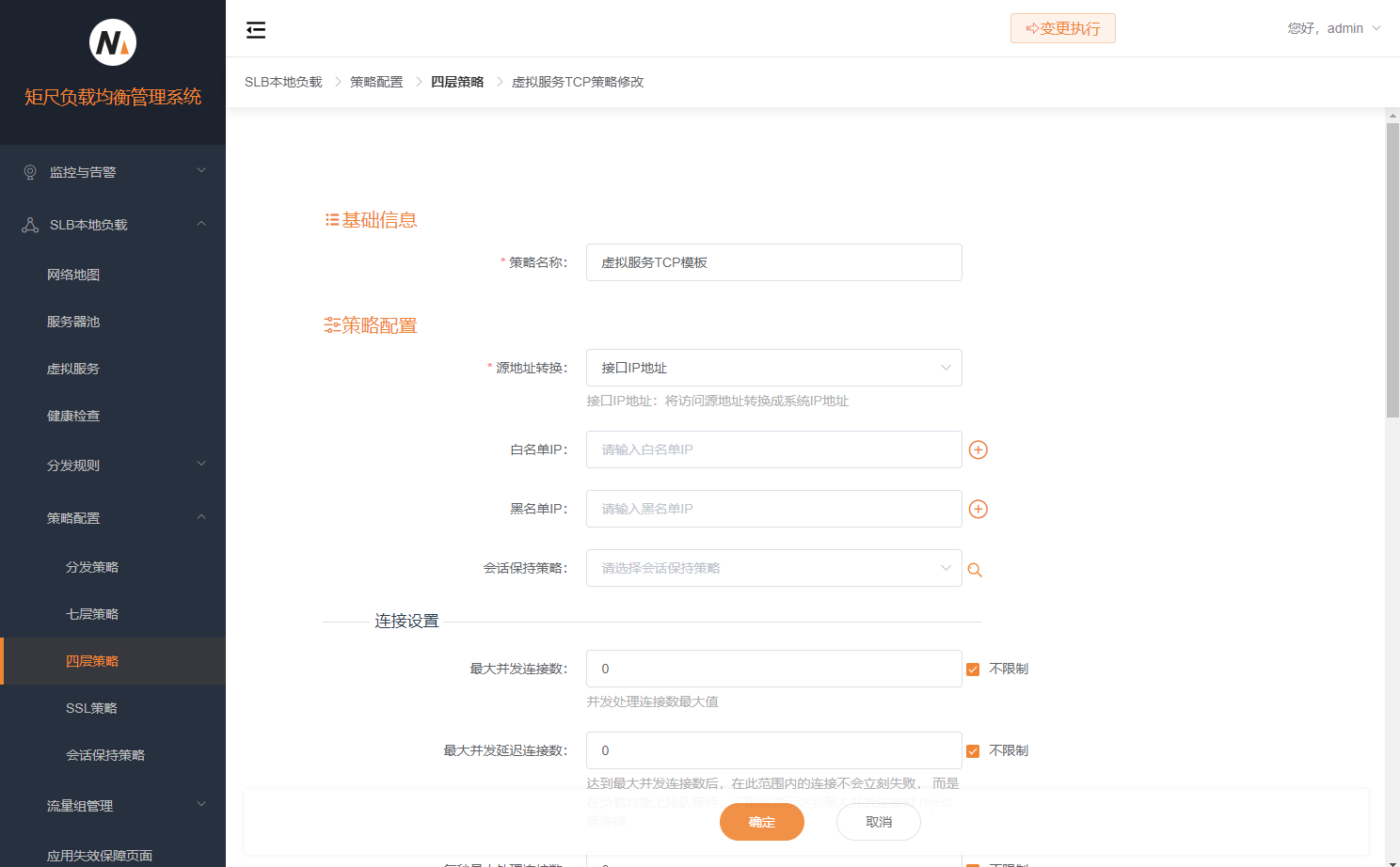Image resolution: width=1400 pixels, height=867 pixels.
Task: Uncheck 不限制 for 最大并发连接数
Action: [972, 669]
